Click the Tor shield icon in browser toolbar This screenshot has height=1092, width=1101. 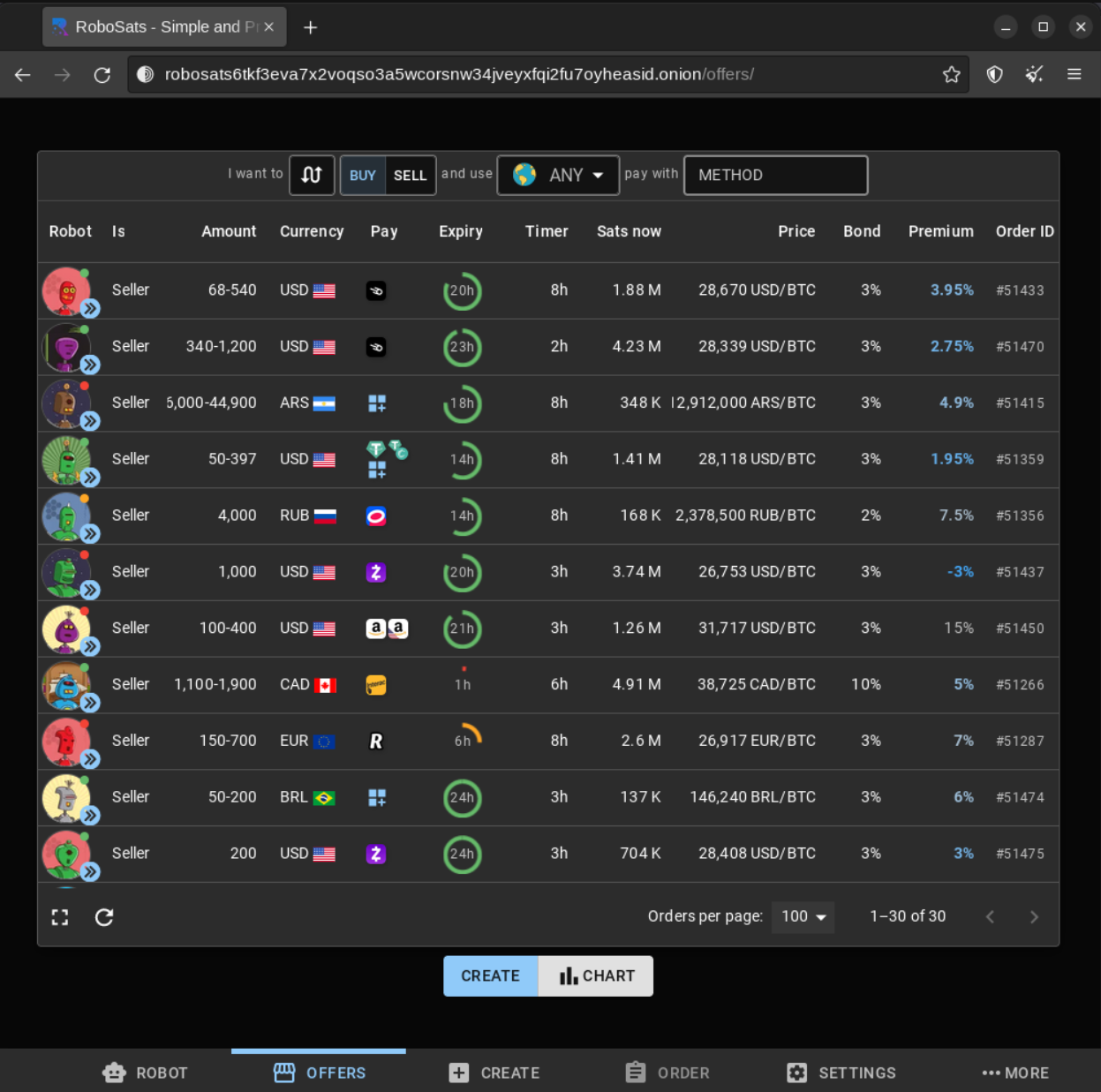coord(994,75)
